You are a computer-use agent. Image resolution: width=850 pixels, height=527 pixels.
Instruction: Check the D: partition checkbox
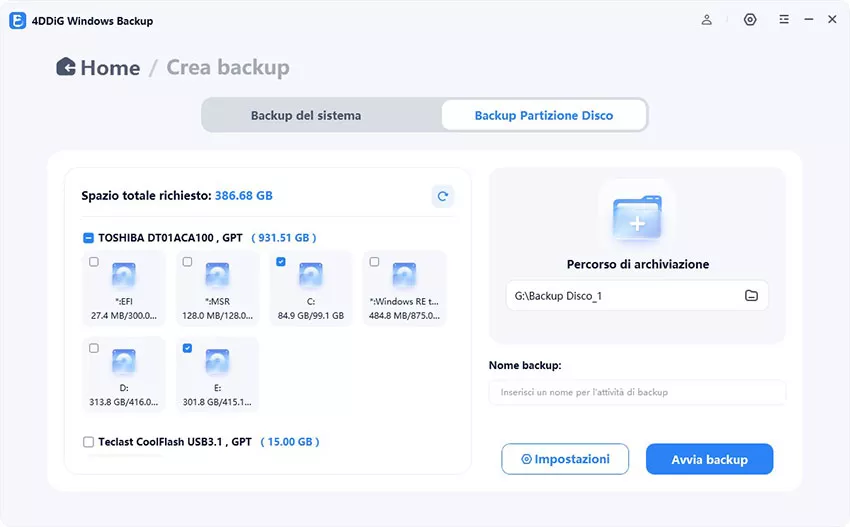pos(94,348)
